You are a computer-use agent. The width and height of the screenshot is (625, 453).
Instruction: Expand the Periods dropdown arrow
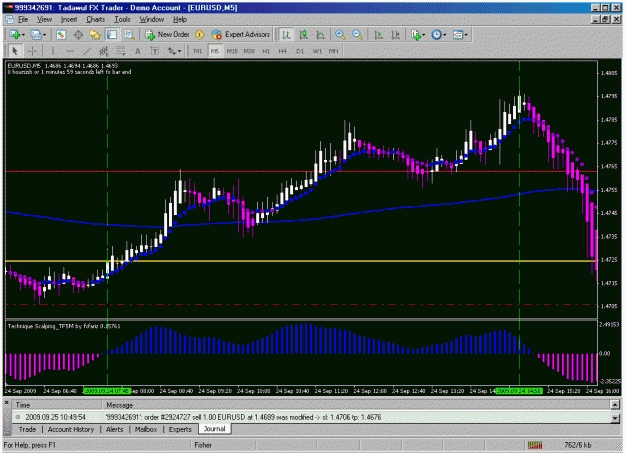tap(444, 35)
